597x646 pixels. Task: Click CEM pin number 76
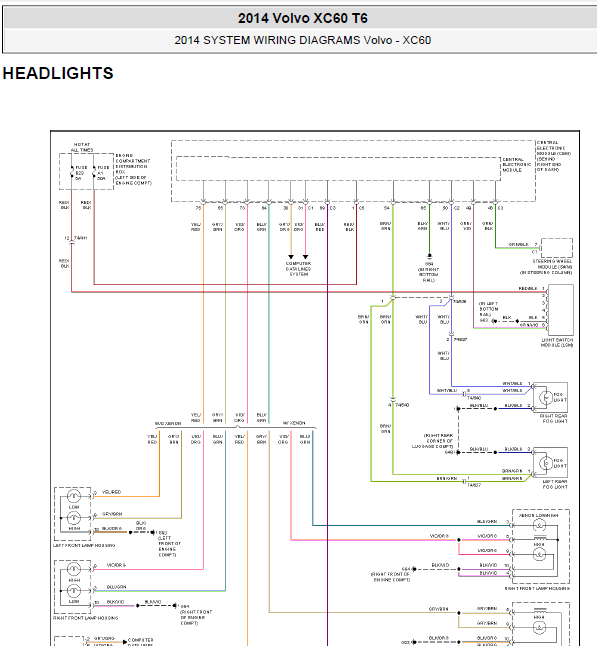coord(198,208)
